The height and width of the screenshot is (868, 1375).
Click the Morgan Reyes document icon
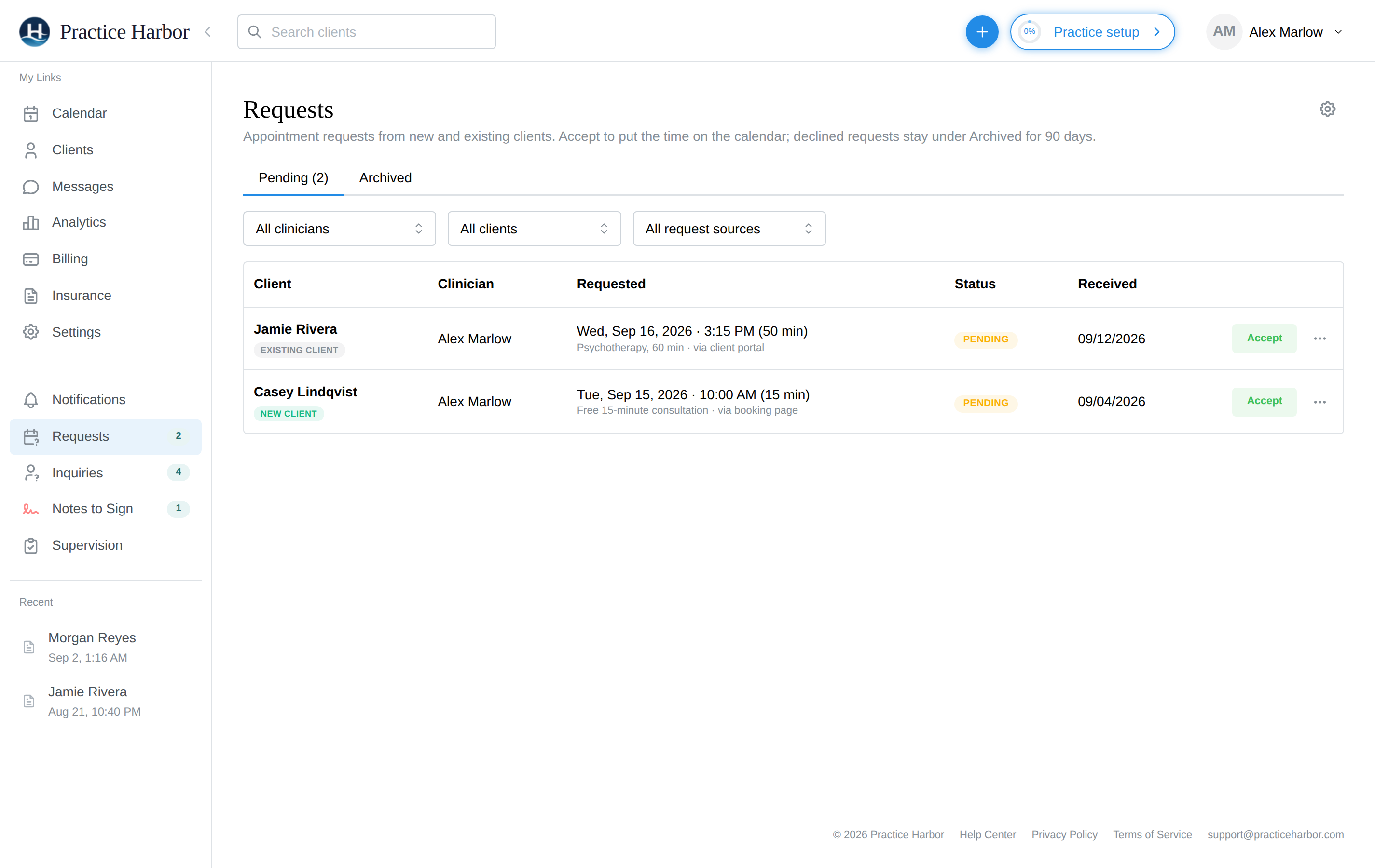click(28, 647)
